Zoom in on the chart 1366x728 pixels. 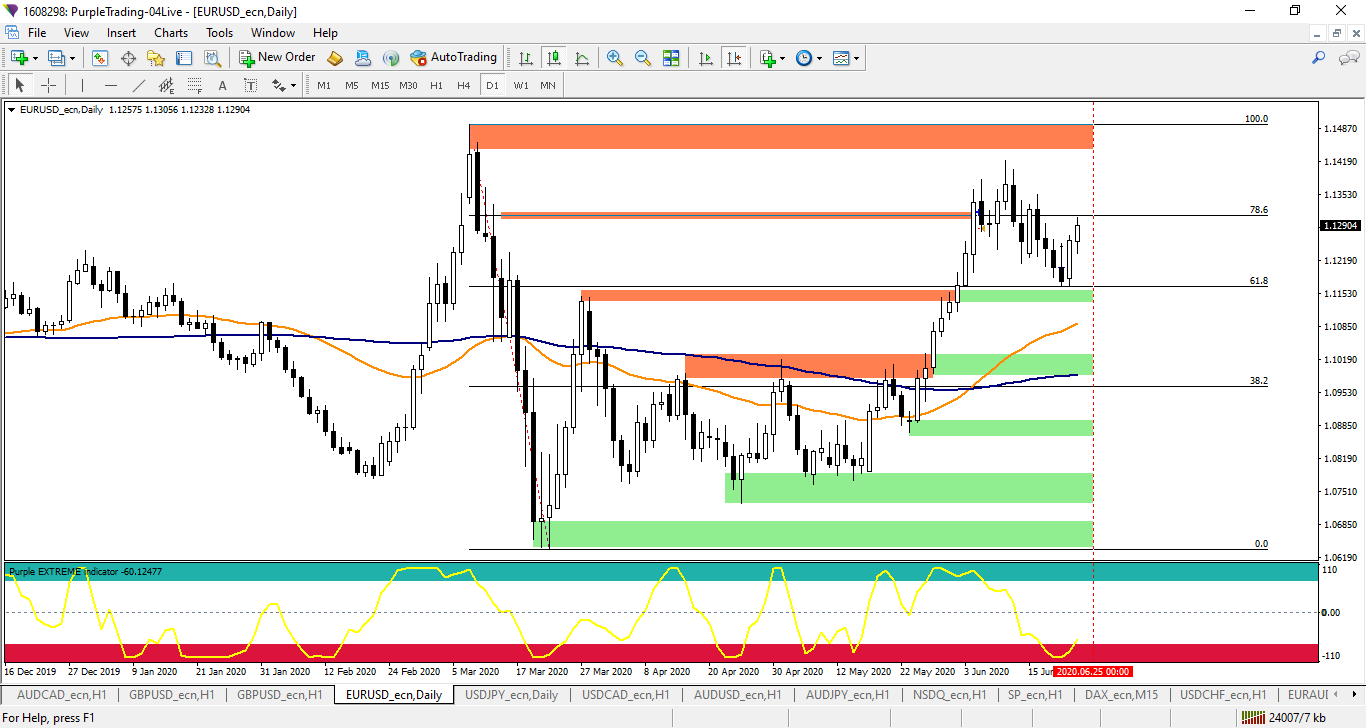(x=615, y=58)
